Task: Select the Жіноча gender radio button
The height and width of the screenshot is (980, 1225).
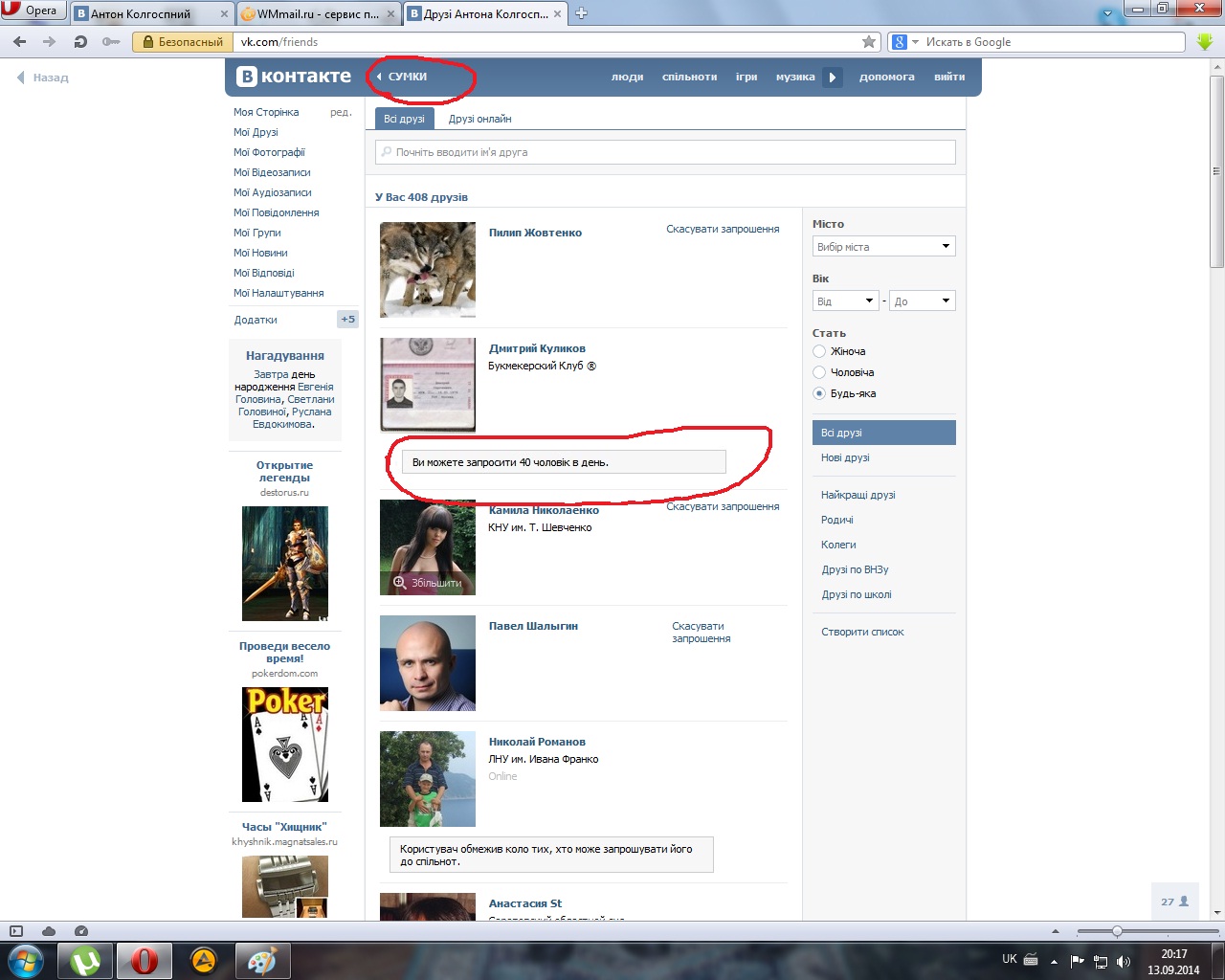Action: point(819,351)
